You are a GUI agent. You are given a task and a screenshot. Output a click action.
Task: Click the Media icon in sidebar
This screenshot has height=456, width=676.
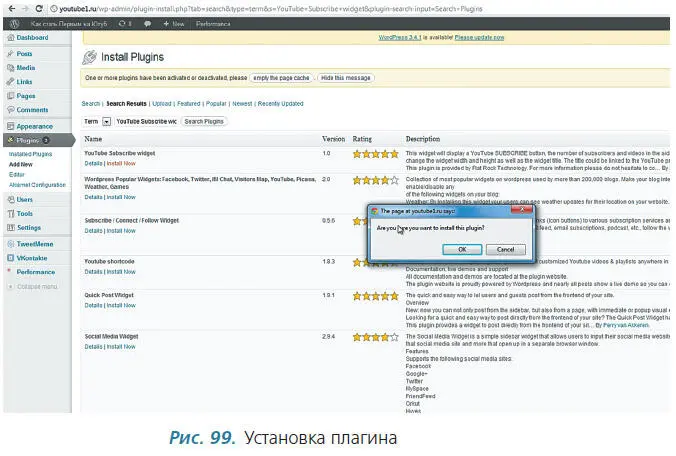click(11, 68)
